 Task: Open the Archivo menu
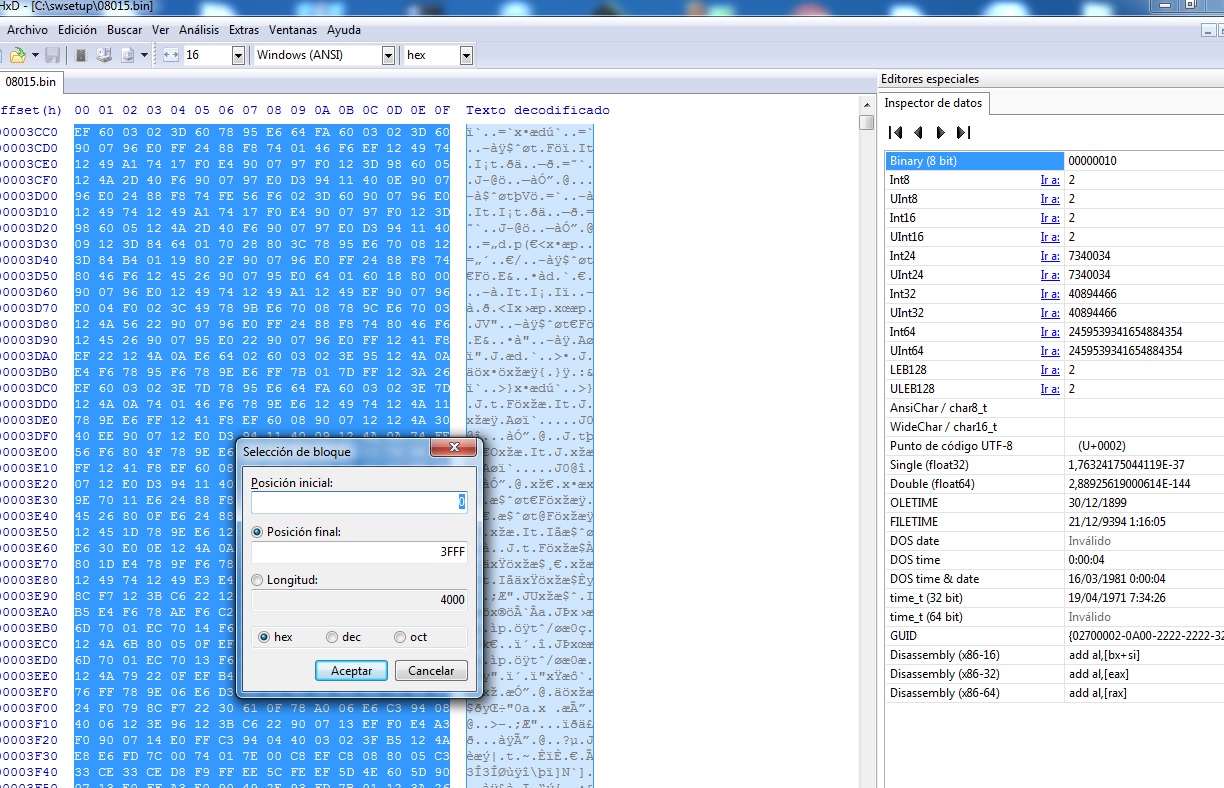coord(27,30)
